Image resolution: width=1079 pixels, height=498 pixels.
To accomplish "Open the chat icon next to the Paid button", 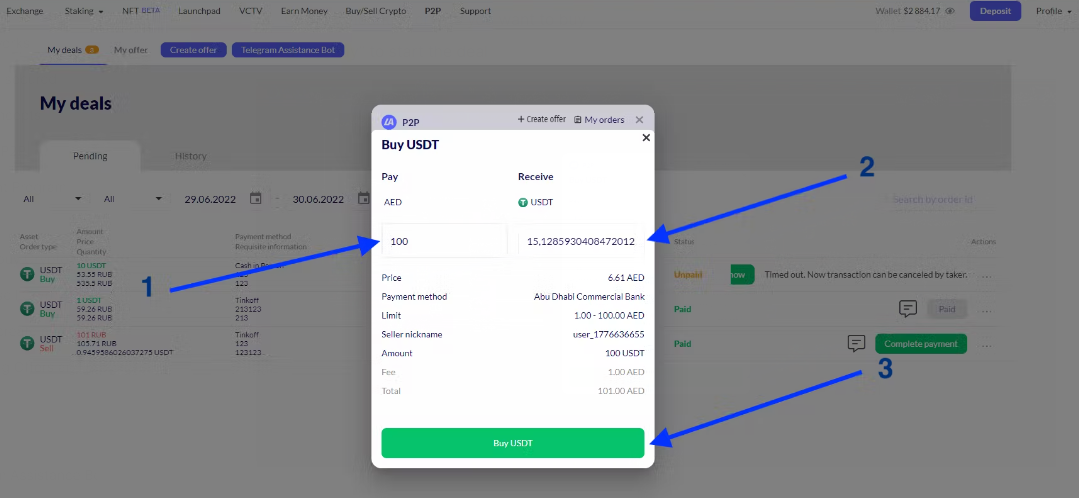I will coord(907,309).
